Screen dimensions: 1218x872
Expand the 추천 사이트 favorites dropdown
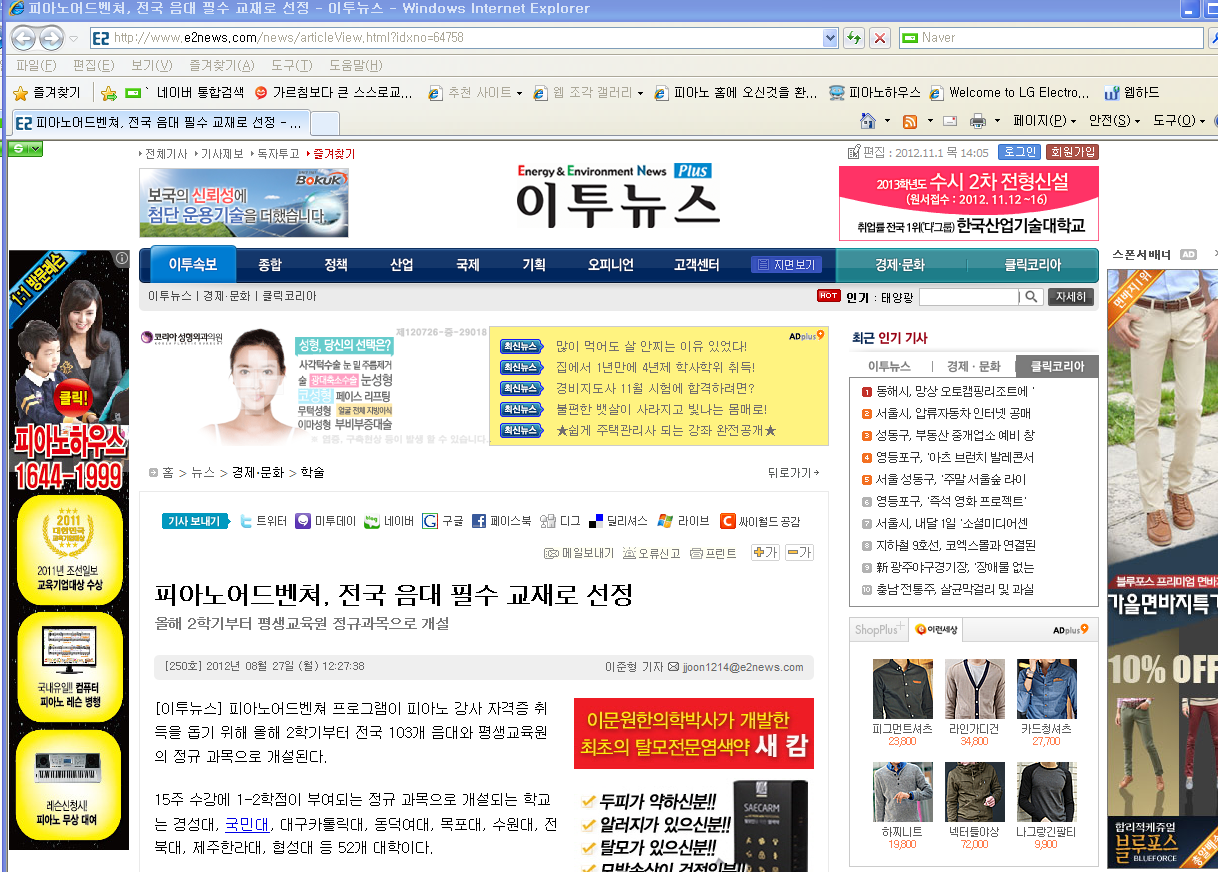519,93
